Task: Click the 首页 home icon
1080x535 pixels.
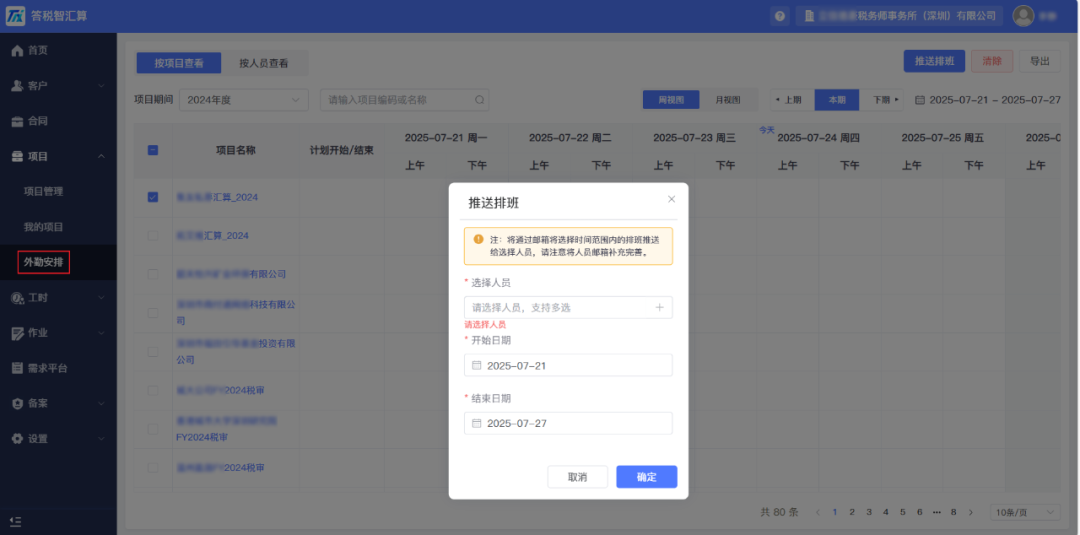Action: pos(18,50)
